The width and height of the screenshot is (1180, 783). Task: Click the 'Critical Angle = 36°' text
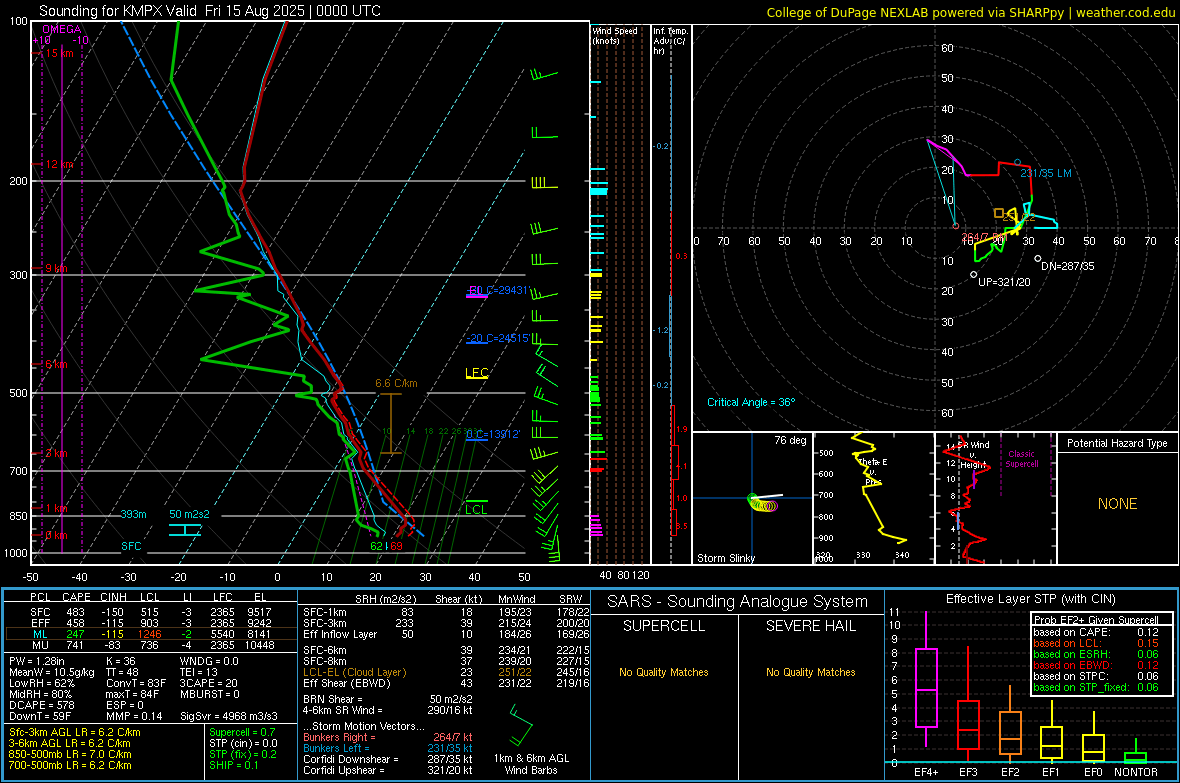(750, 402)
